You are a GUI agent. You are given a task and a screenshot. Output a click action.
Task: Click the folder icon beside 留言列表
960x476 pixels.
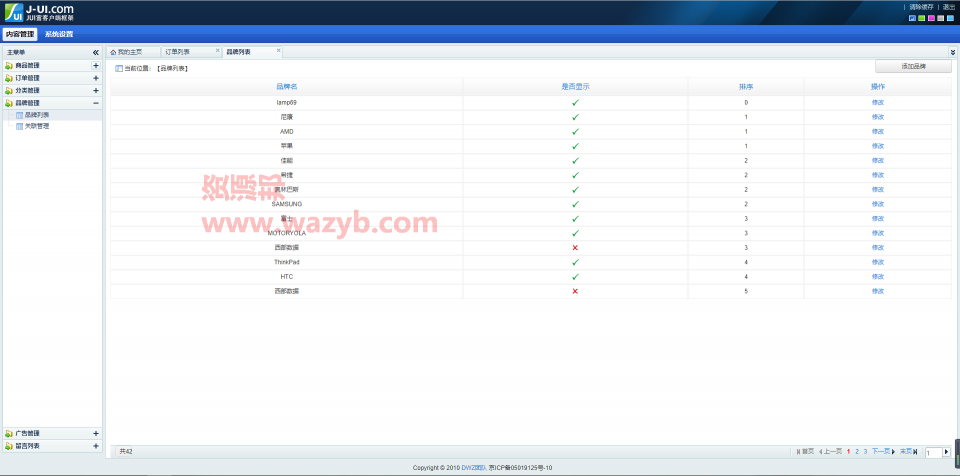9,446
